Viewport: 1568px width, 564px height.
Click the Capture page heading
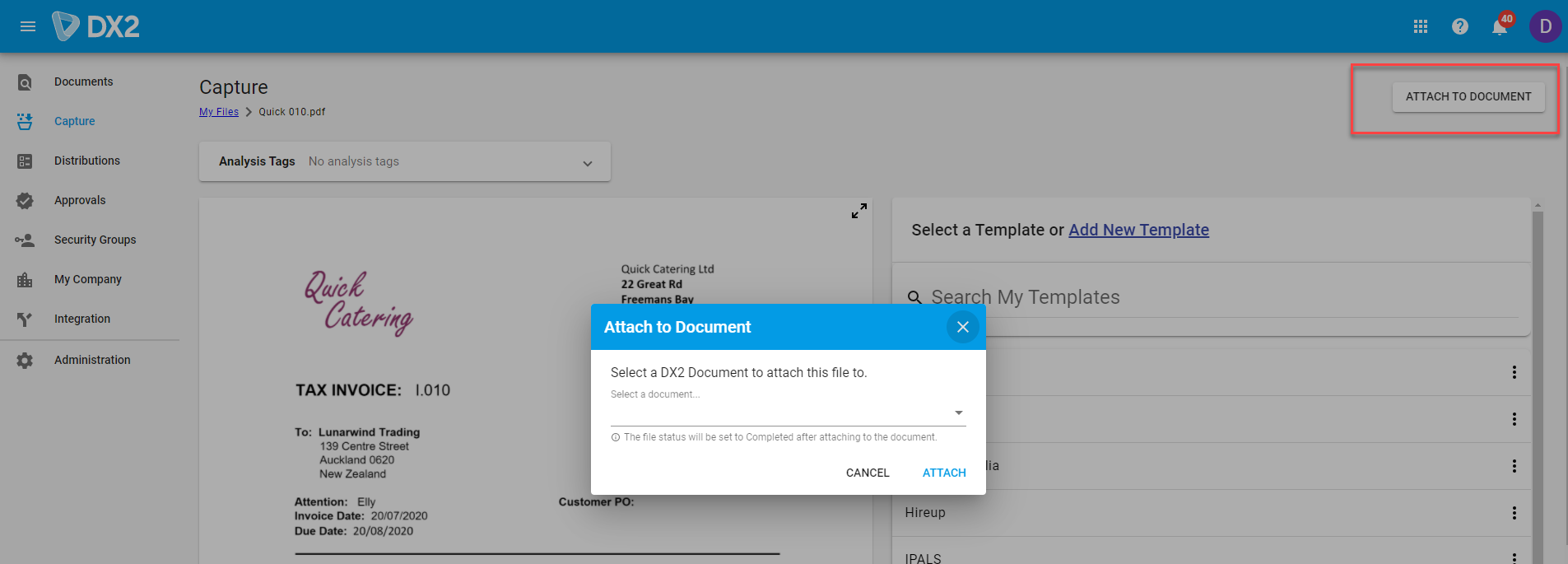[234, 87]
